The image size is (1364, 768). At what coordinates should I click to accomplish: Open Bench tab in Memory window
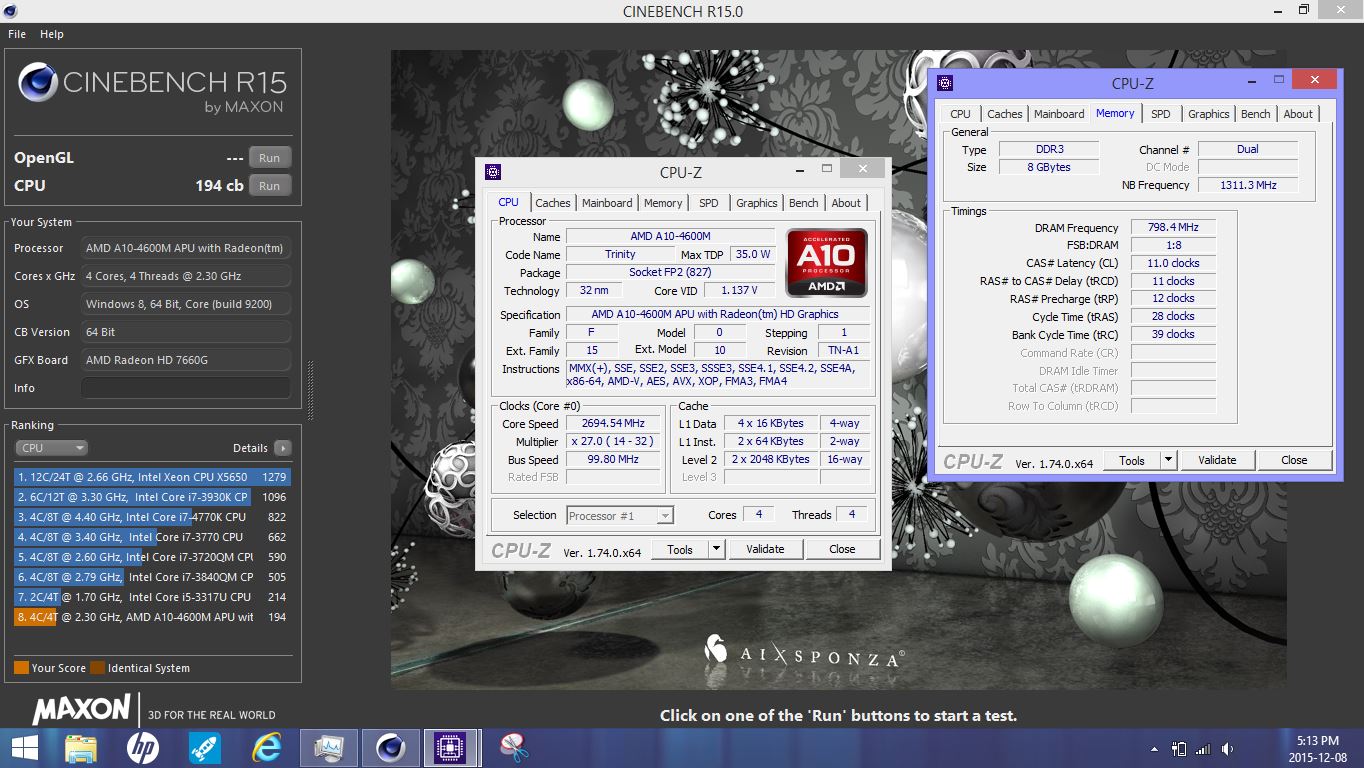pos(1256,114)
